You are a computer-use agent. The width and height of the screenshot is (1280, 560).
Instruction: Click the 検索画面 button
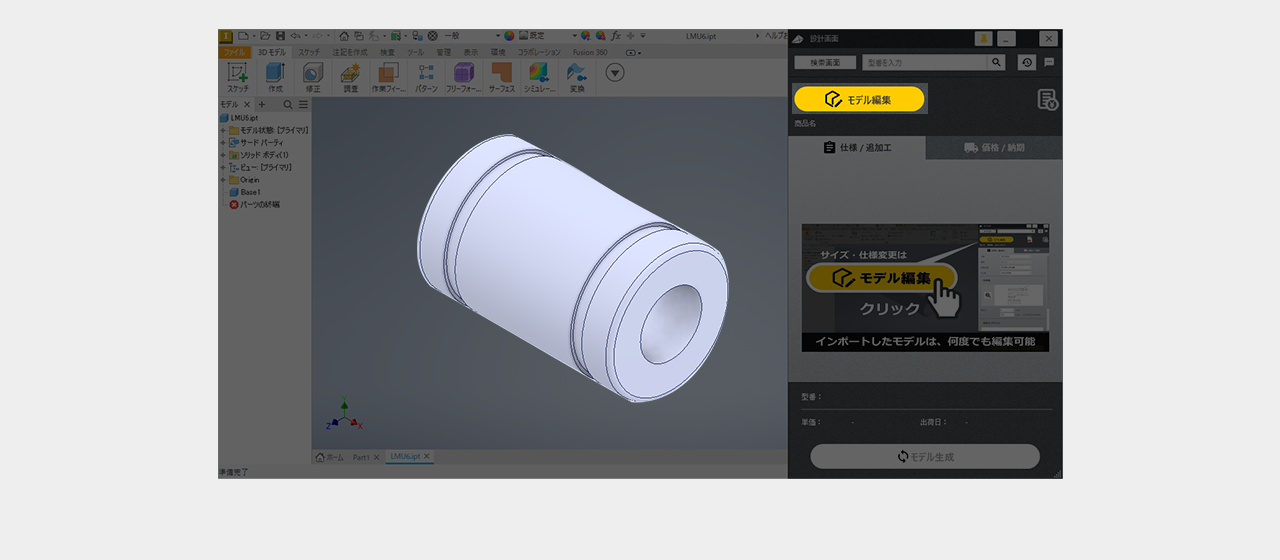(x=825, y=62)
